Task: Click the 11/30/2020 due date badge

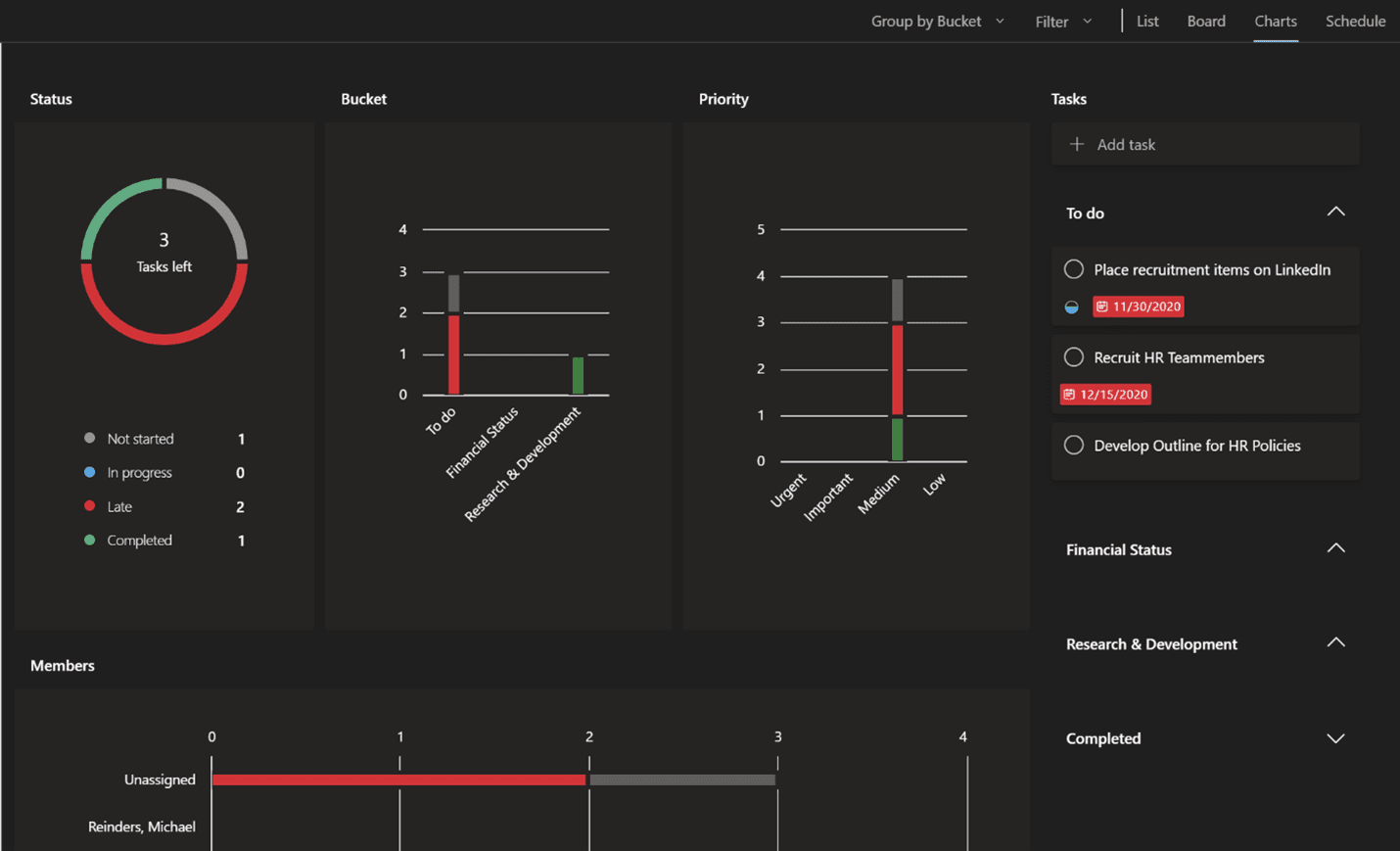Action: tap(1139, 307)
